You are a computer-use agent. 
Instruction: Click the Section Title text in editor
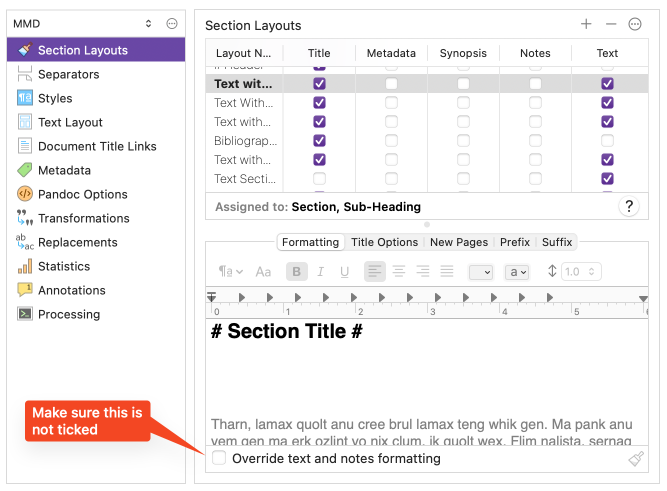coord(286,332)
